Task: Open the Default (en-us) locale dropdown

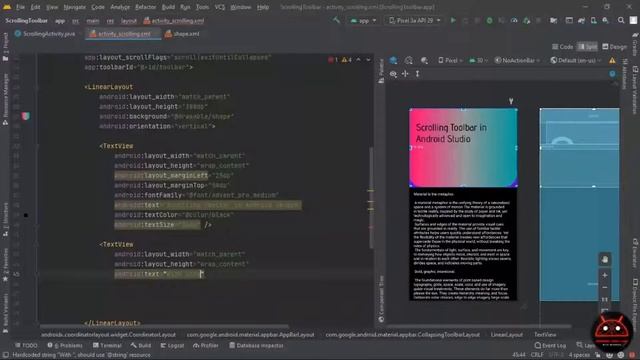Action: [x=576, y=60]
